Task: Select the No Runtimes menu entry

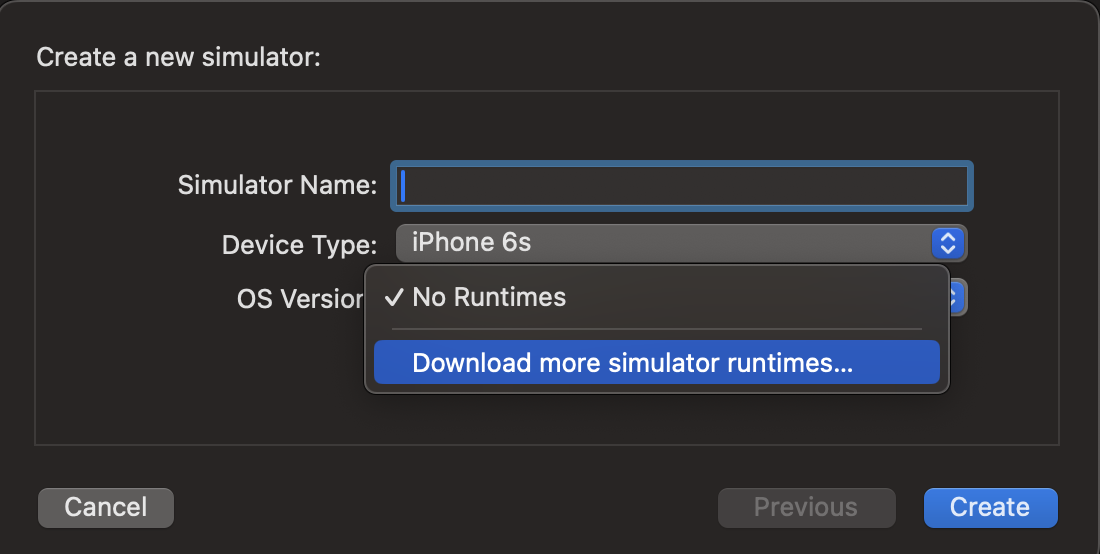Action: click(657, 297)
